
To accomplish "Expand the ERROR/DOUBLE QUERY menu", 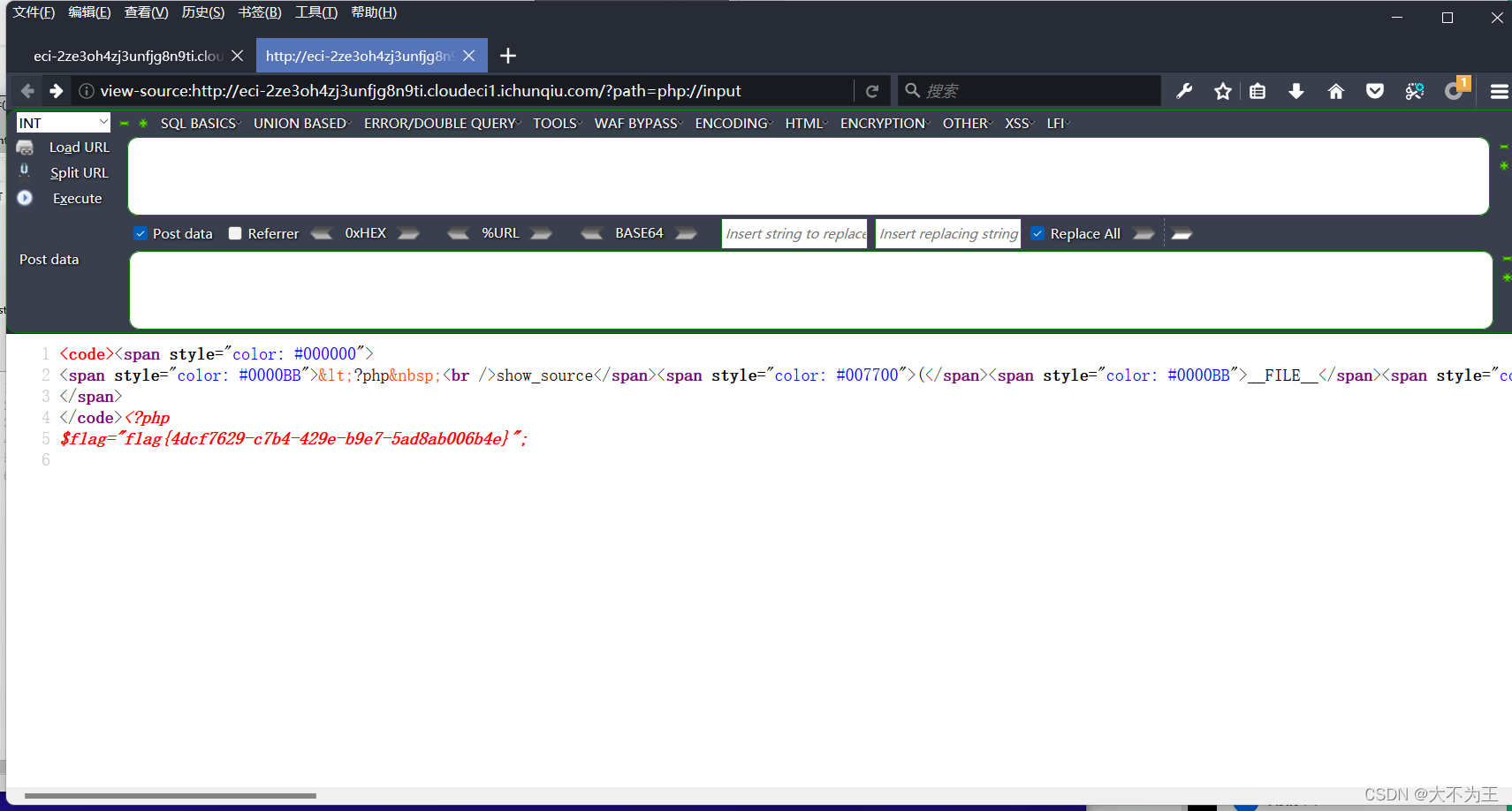I will click(x=442, y=124).
